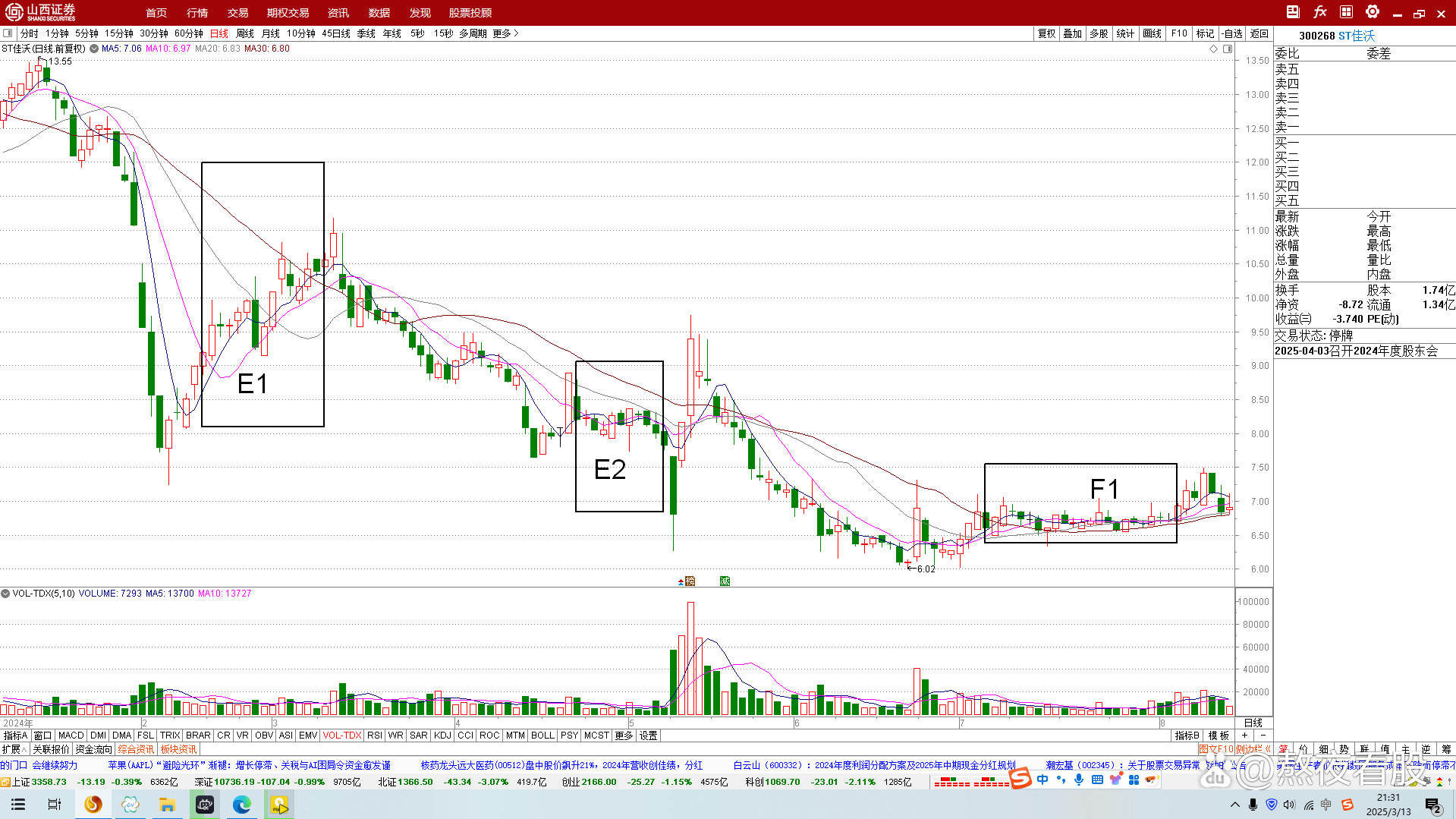Zoom out chart with the minus button
The width and height of the screenshot is (1456, 819).
[x=1263, y=736]
